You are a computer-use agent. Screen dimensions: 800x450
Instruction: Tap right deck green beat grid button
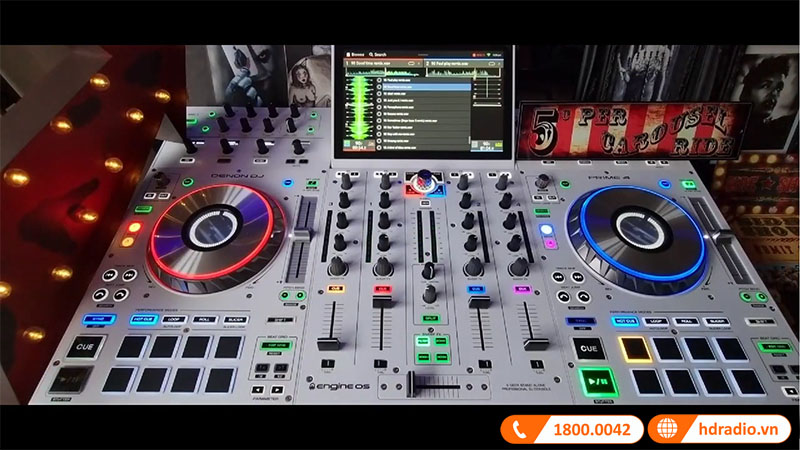click(x=776, y=347)
